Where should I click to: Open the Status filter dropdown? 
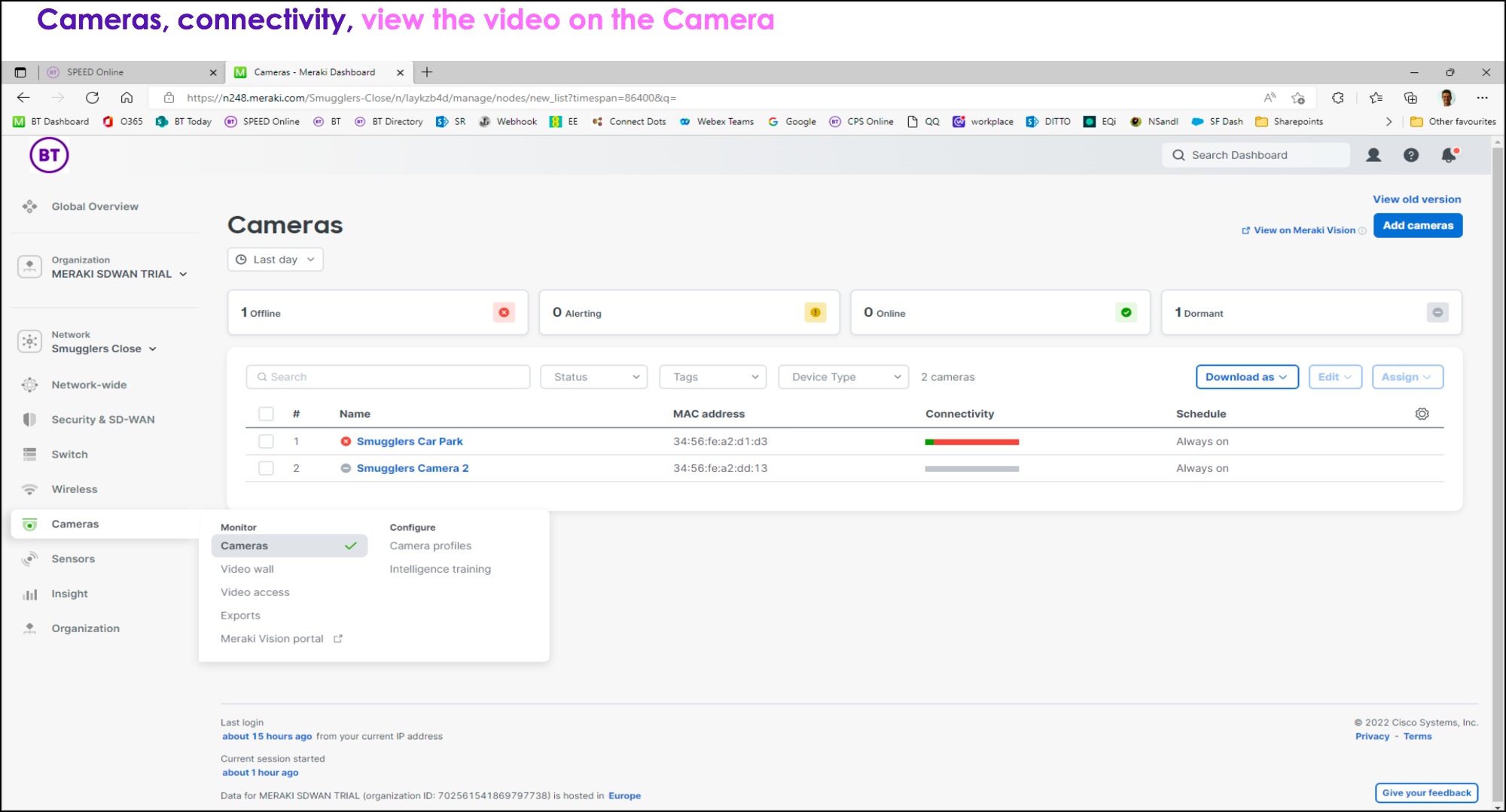(594, 377)
